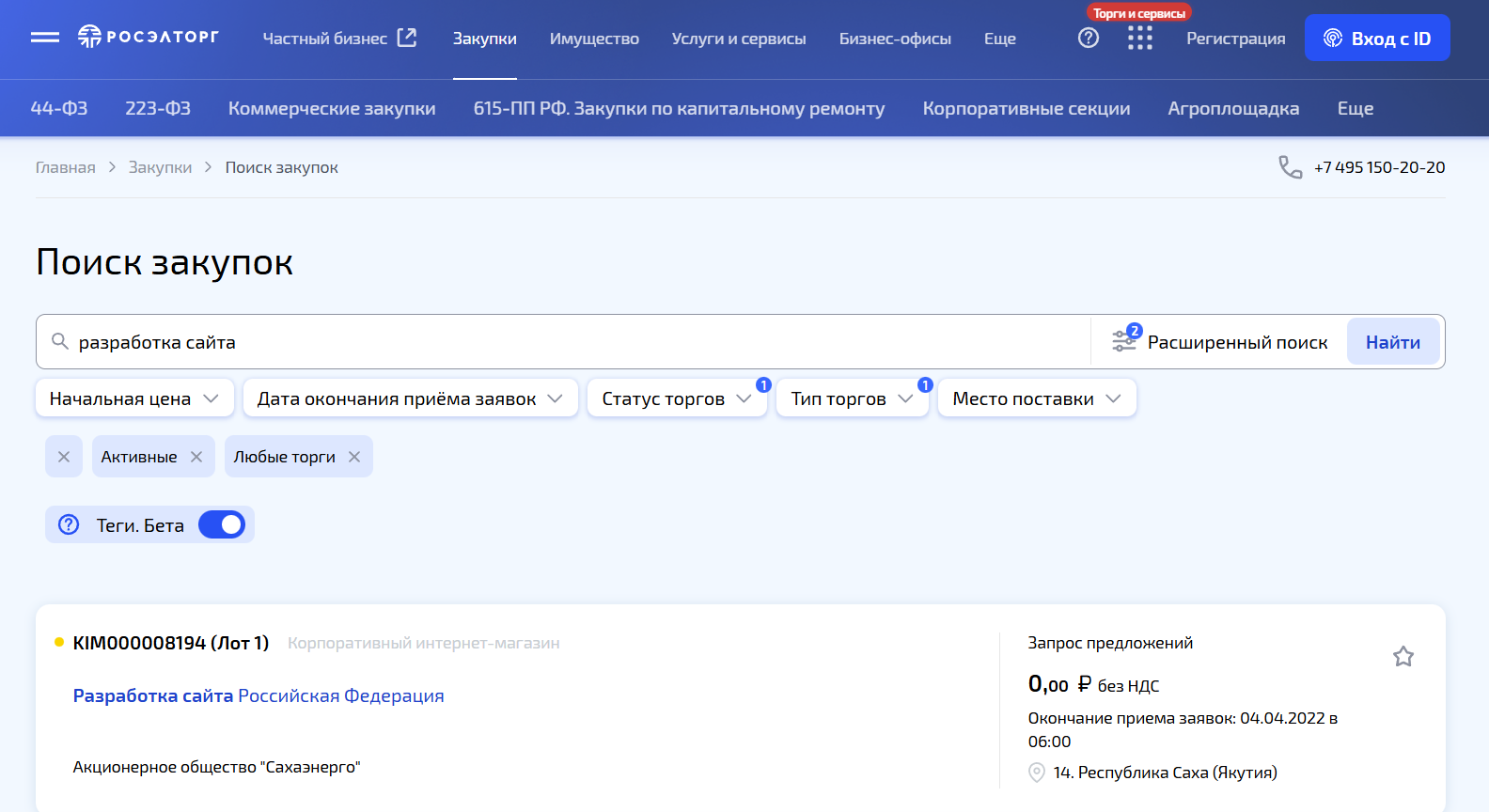This screenshot has height=812, width=1489.
Task: Switch to the Имущество menu section
Action: [594, 39]
